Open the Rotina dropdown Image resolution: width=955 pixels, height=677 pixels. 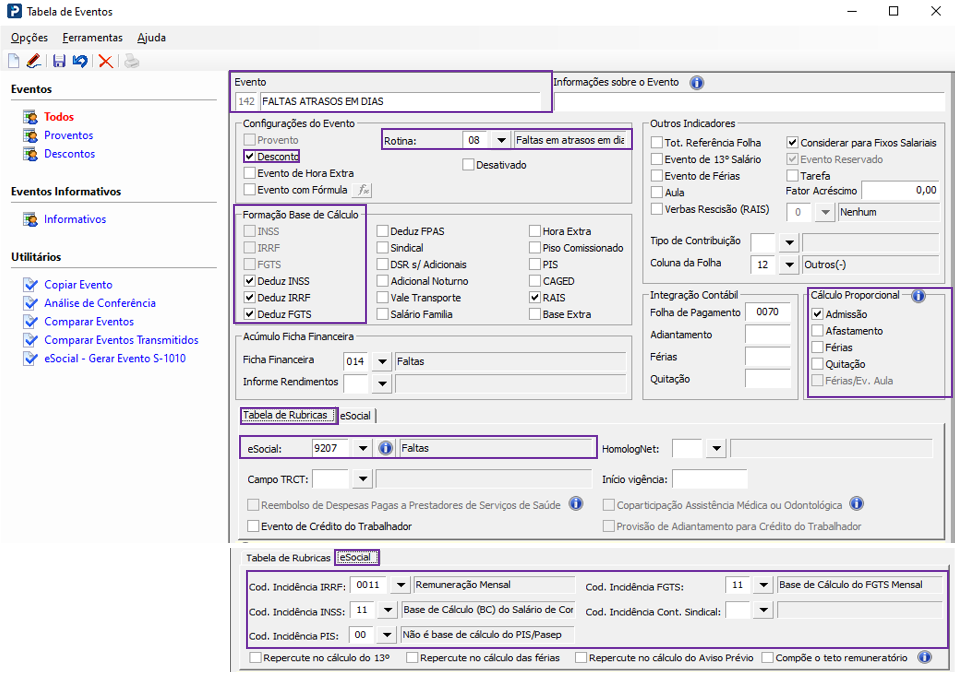click(502, 141)
